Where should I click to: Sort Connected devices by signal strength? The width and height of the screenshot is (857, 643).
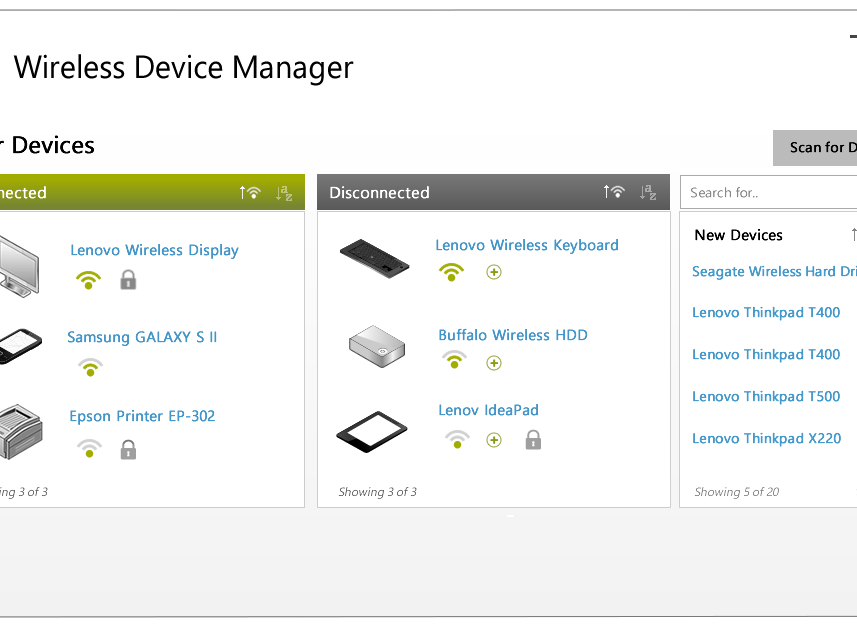pos(249,192)
